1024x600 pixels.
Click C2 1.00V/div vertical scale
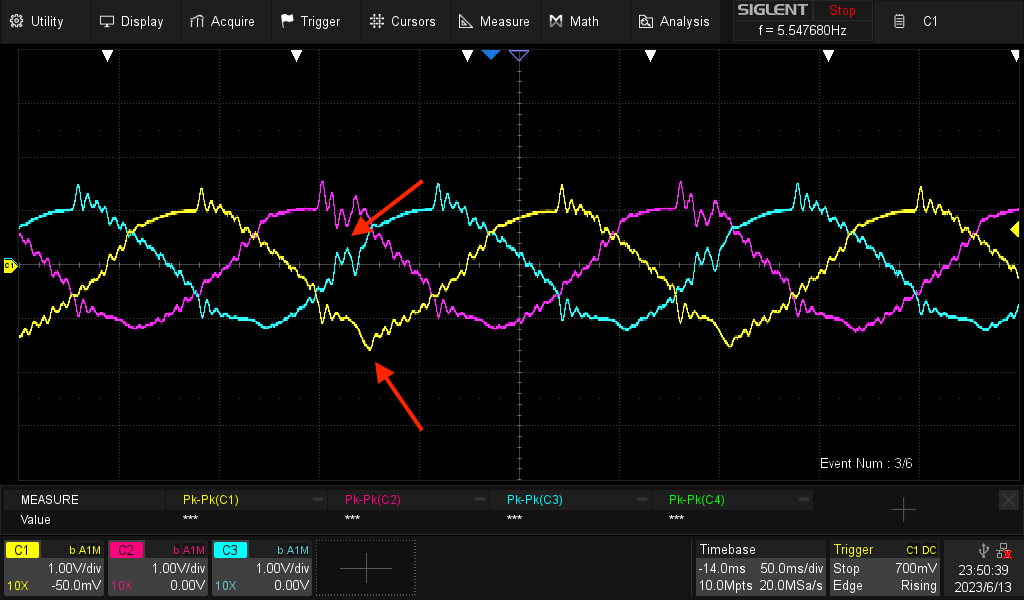[x=178, y=568]
